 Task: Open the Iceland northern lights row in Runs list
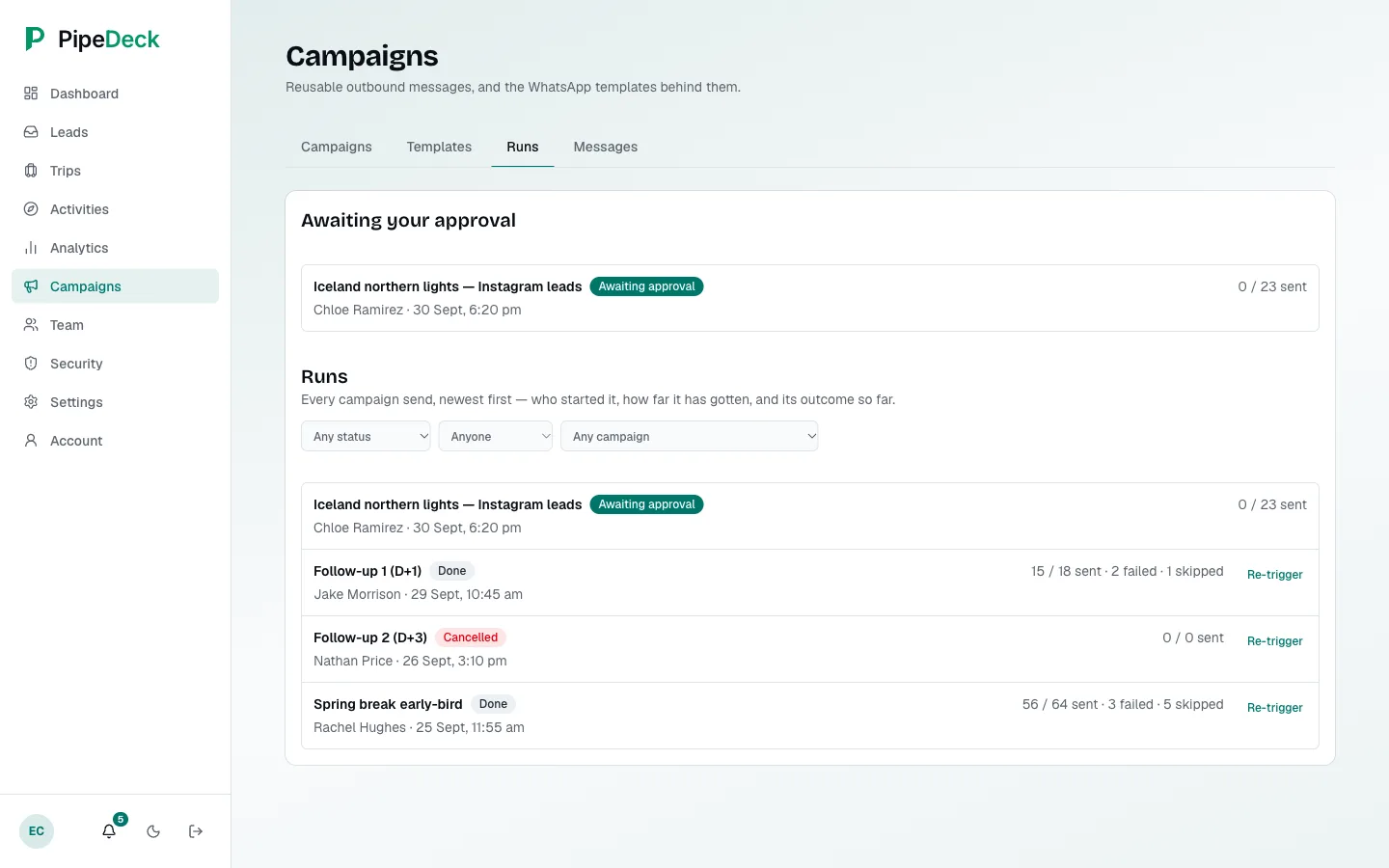810,516
